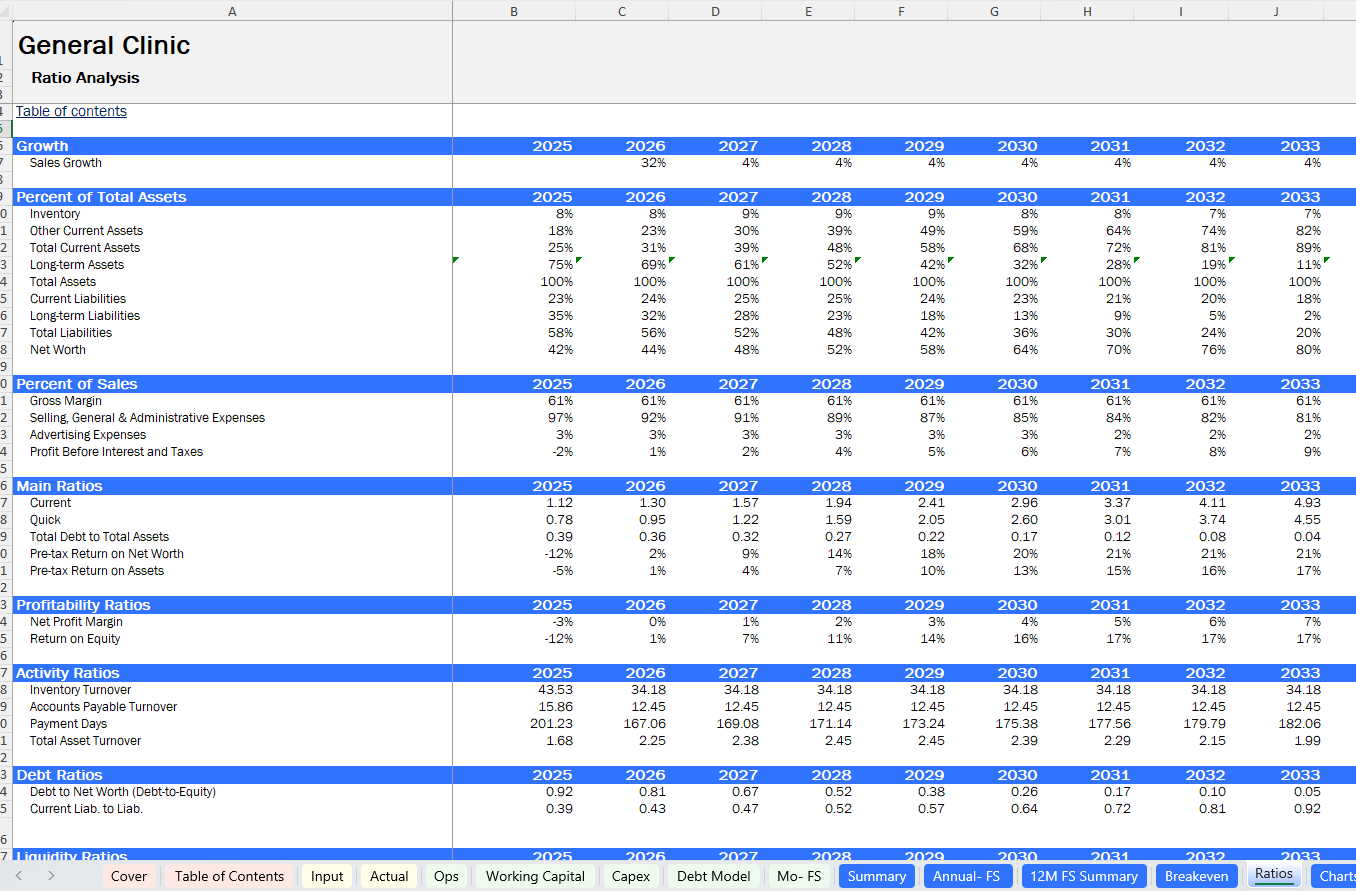The width and height of the screenshot is (1356, 891).
Task: Open the Table of contents link
Action: (x=71, y=111)
